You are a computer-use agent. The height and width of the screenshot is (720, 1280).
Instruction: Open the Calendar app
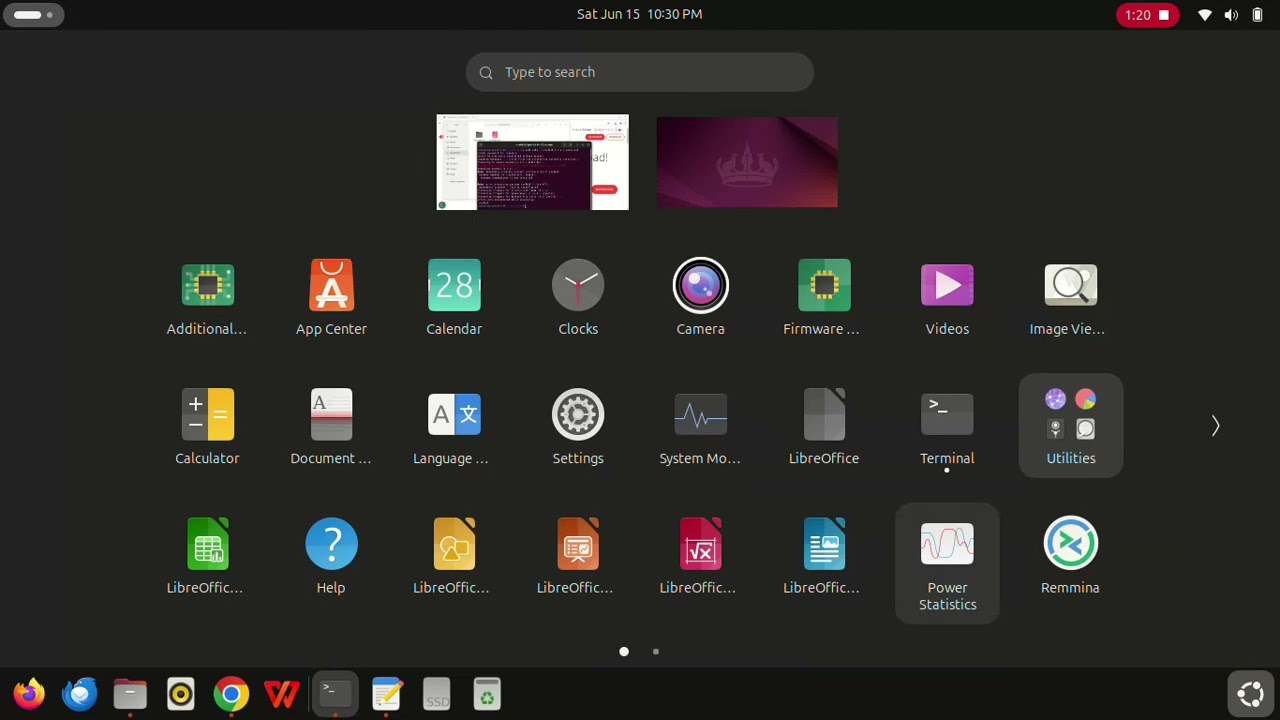pos(454,298)
